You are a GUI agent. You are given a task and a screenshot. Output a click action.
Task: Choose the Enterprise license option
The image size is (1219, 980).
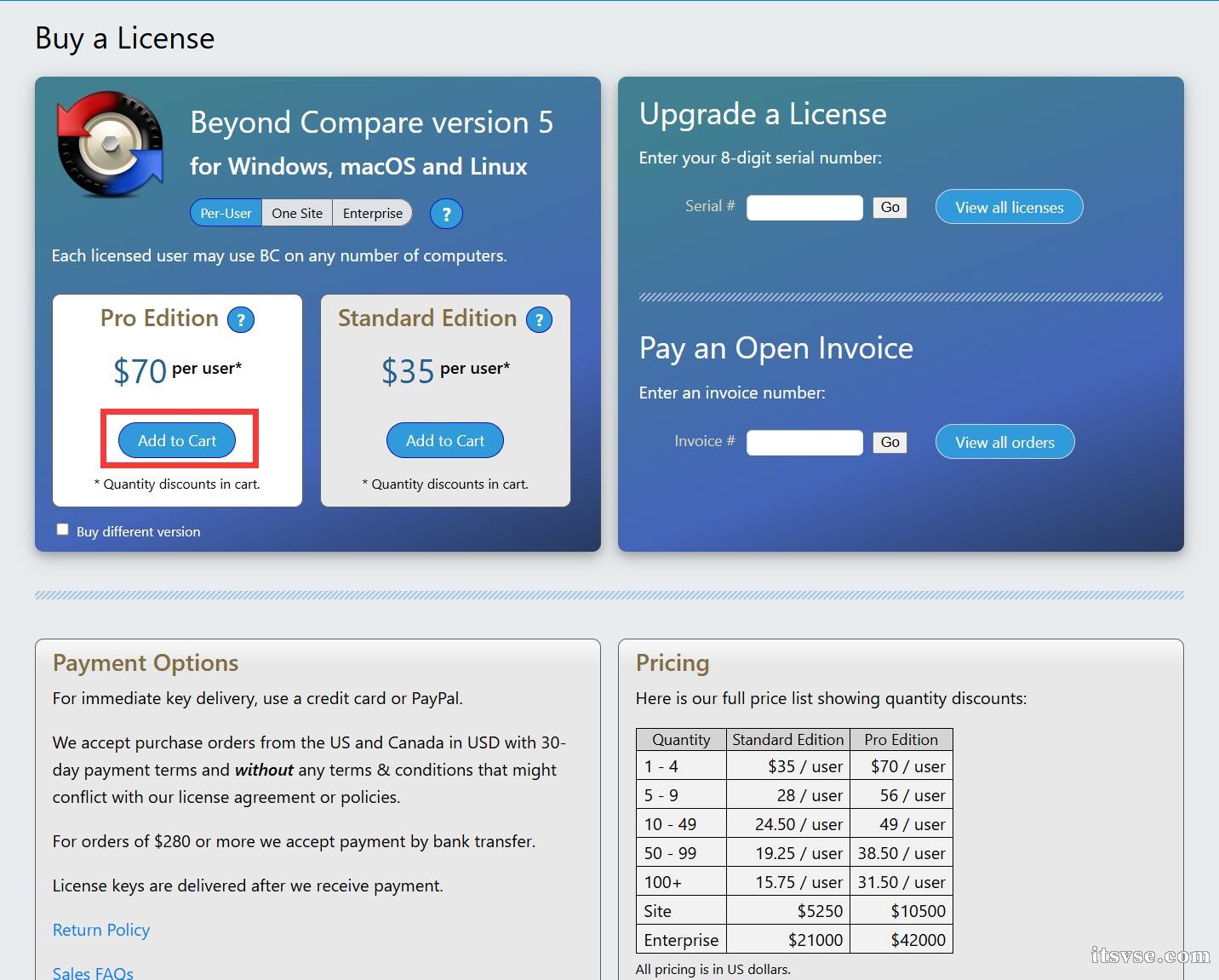tap(372, 214)
